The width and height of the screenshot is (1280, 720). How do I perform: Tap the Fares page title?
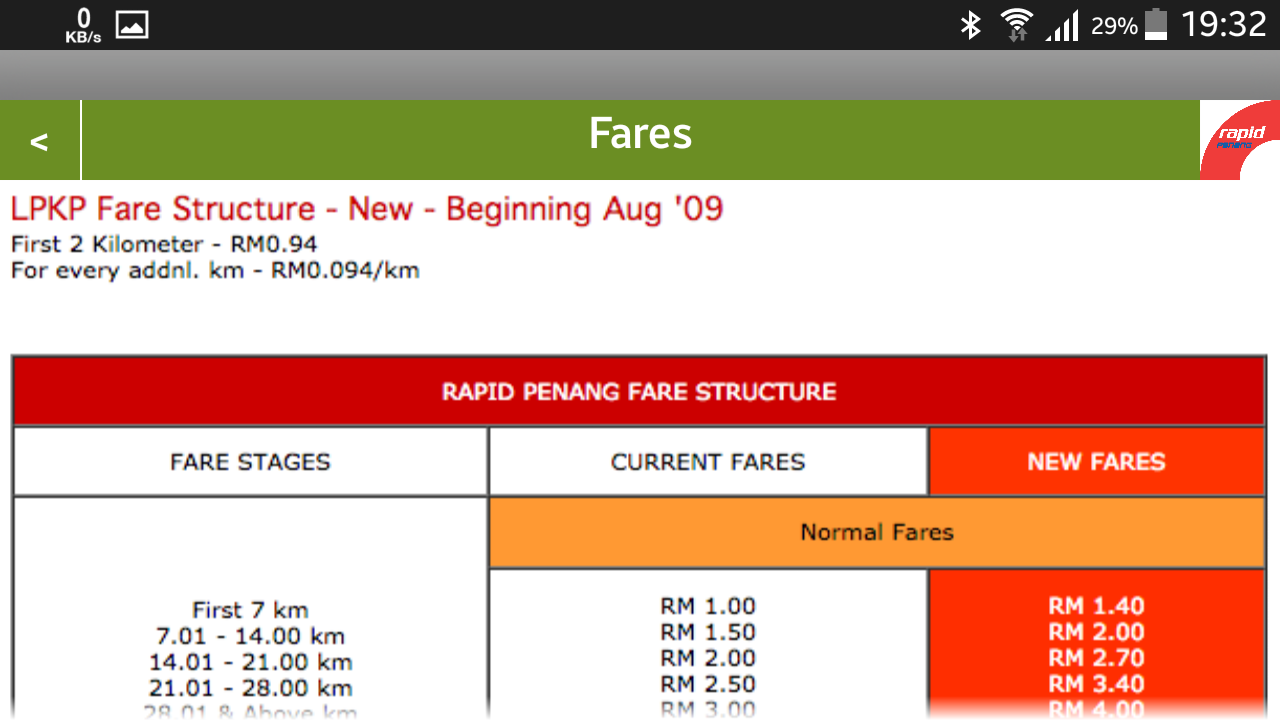[x=640, y=134]
